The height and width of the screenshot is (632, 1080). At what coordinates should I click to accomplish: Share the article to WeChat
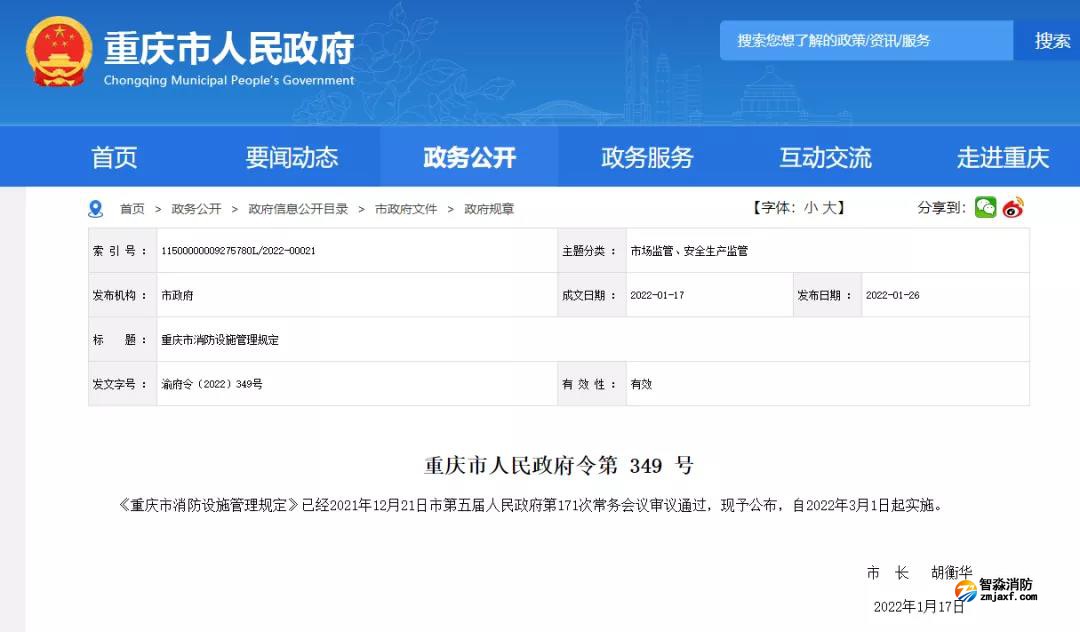(985, 207)
